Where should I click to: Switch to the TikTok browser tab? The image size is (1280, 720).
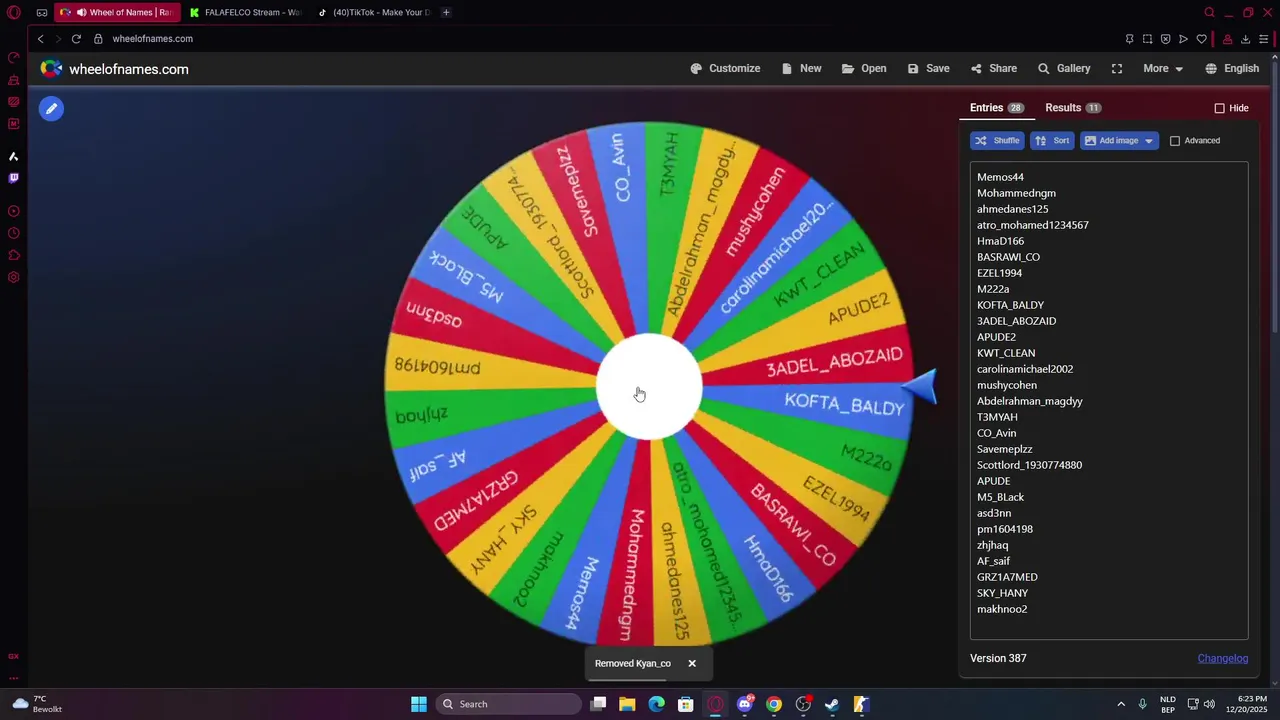(374, 12)
